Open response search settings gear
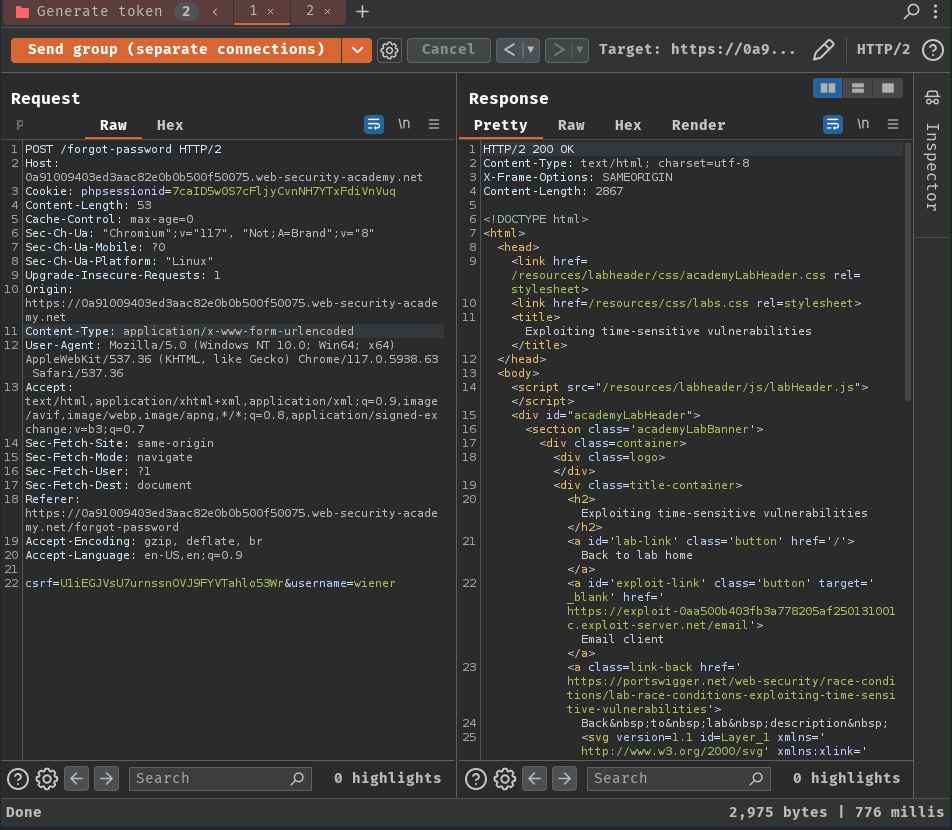Viewport: 952px width, 830px height. coord(505,778)
